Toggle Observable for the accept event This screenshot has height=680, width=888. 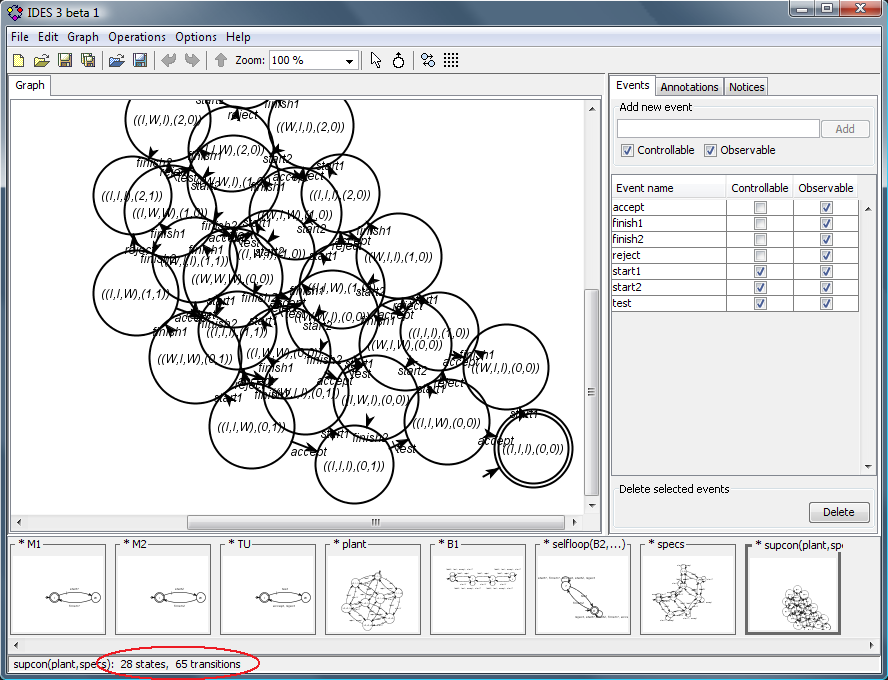click(x=826, y=208)
